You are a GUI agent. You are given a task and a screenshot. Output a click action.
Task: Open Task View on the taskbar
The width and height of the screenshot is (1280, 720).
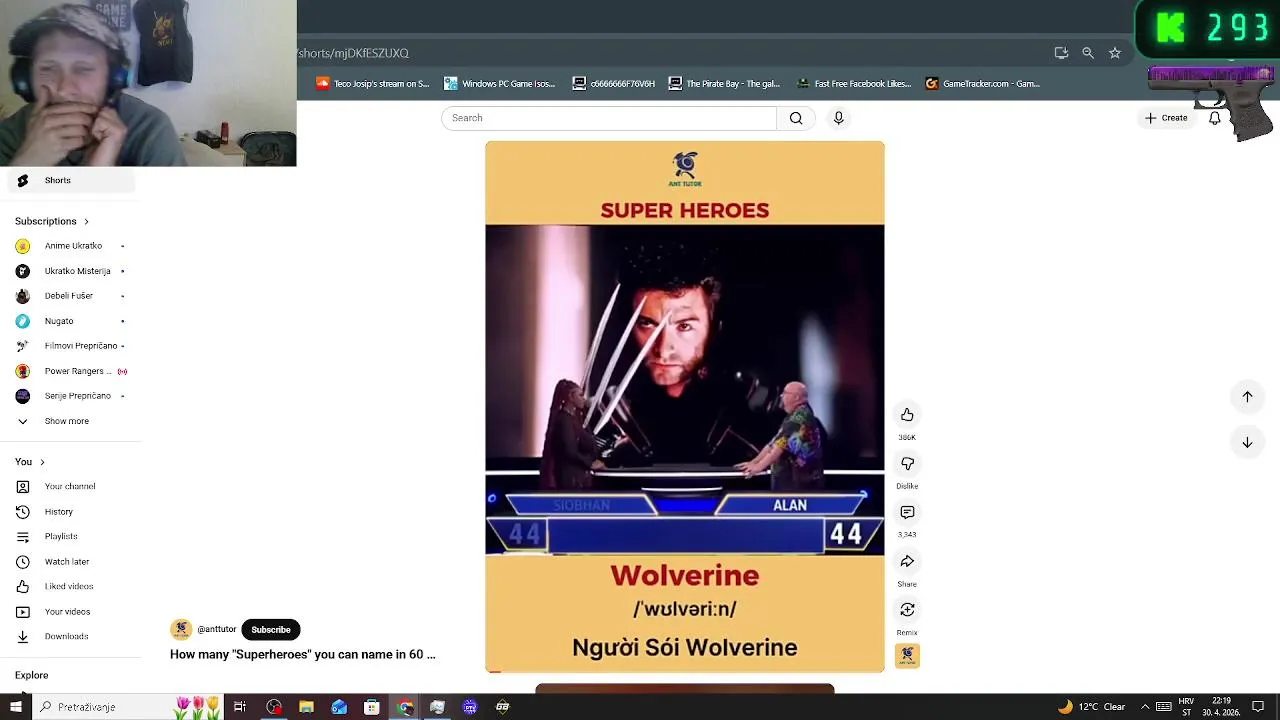(x=240, y=707)
